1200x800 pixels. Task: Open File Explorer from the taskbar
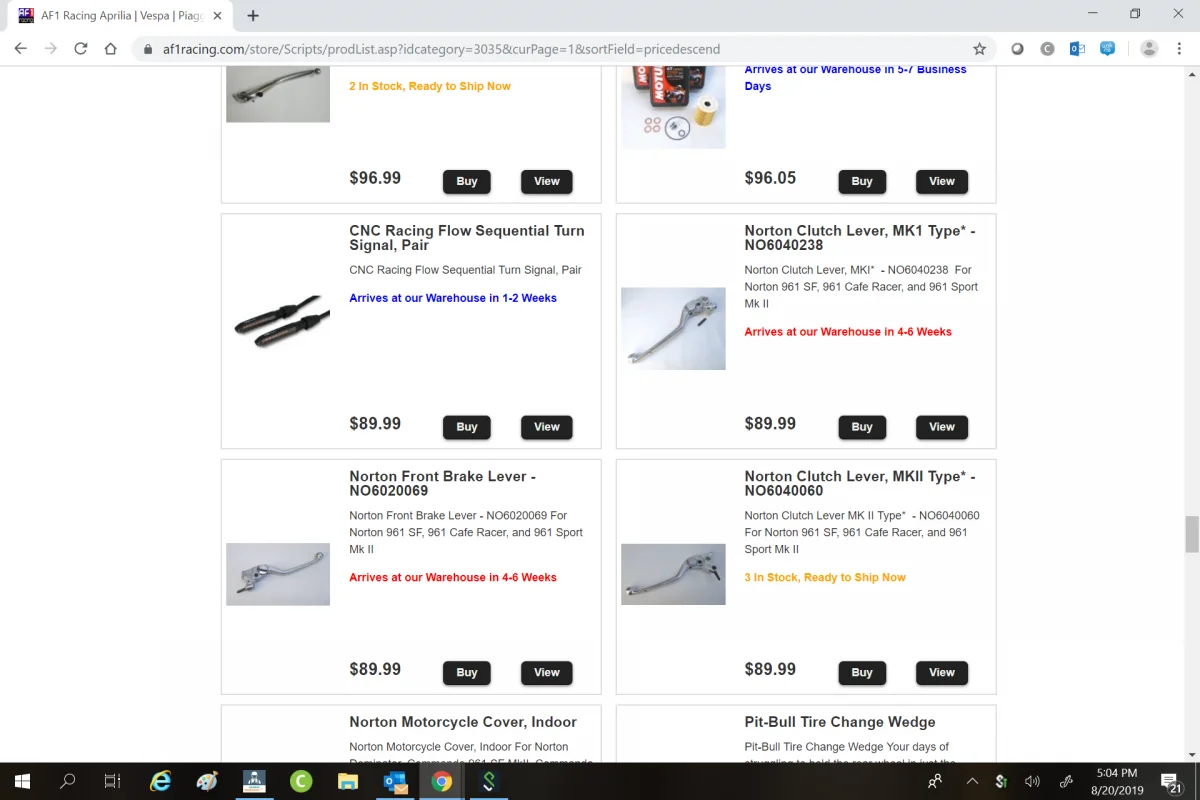(x=348, y=781)
